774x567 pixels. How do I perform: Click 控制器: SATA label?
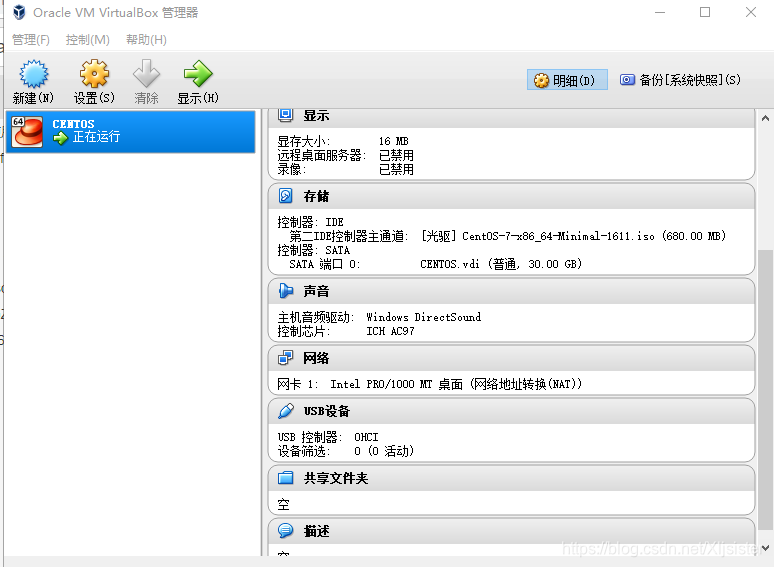click(x=313, y=250)
